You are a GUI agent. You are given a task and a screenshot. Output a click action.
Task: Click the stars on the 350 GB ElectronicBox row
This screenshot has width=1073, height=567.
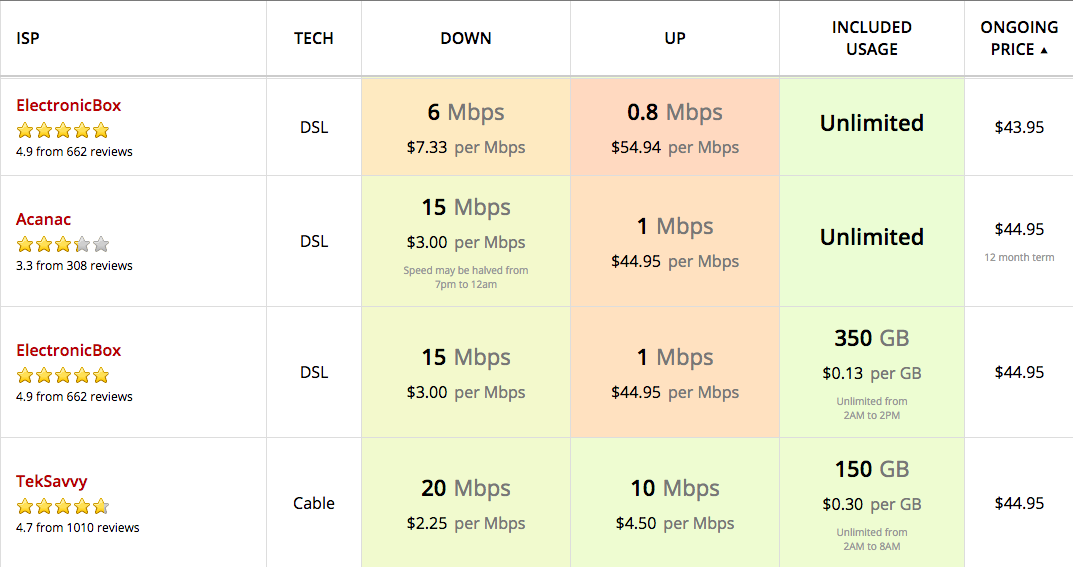coord(63,375)
